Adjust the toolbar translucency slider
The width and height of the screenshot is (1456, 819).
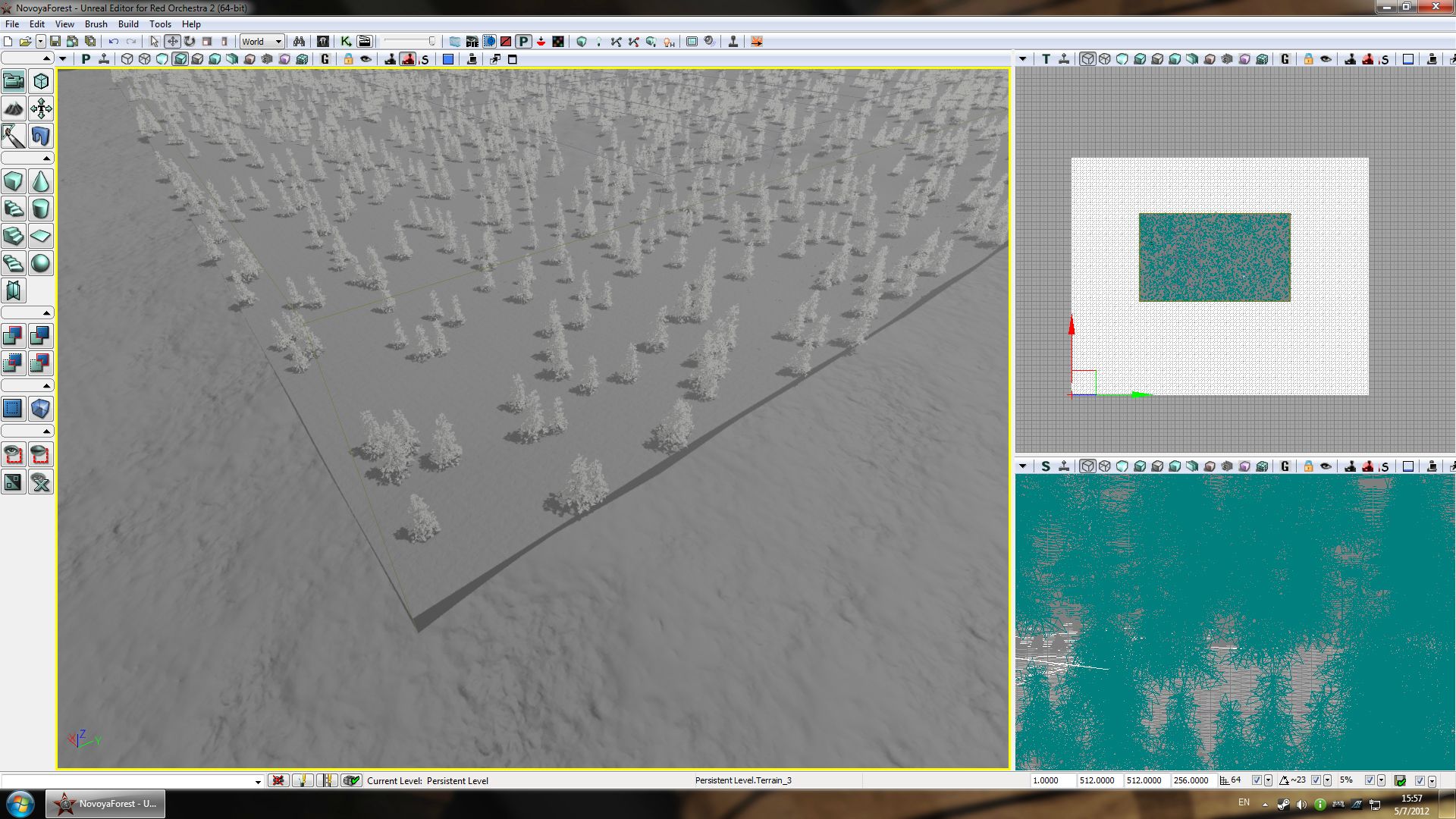(409, 42)
